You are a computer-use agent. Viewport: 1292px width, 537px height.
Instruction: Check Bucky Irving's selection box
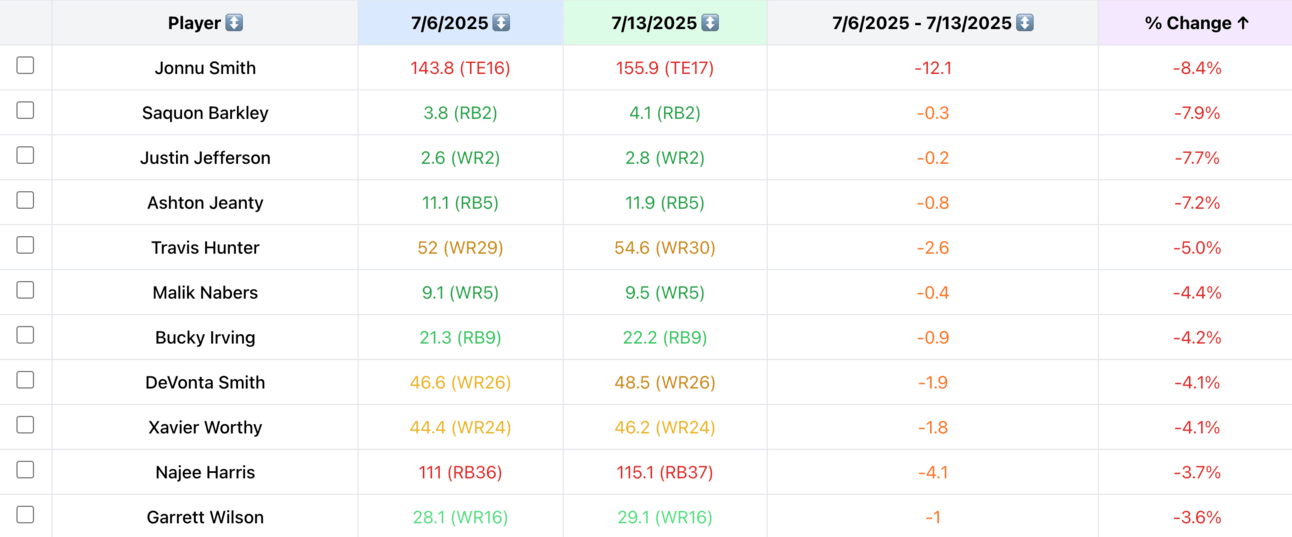click(25, 335)
